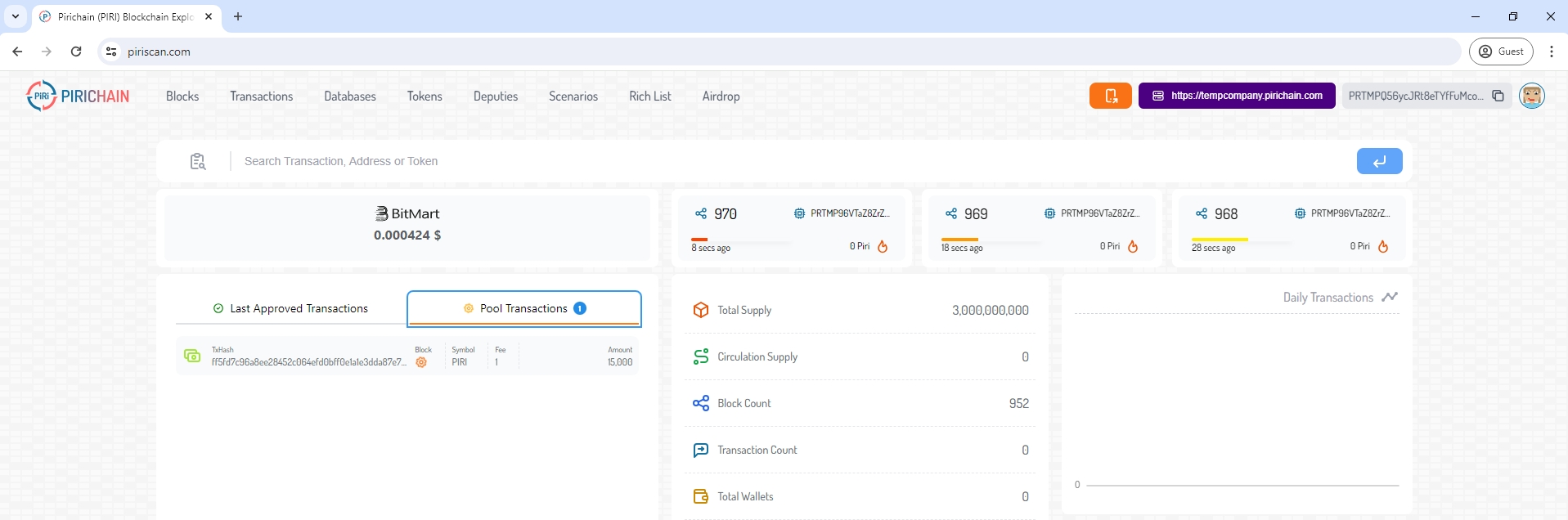Open Chrome's three-dot menu
Image resolution: width=1568 pixels, height=520 pixels.
point(1551,52)
